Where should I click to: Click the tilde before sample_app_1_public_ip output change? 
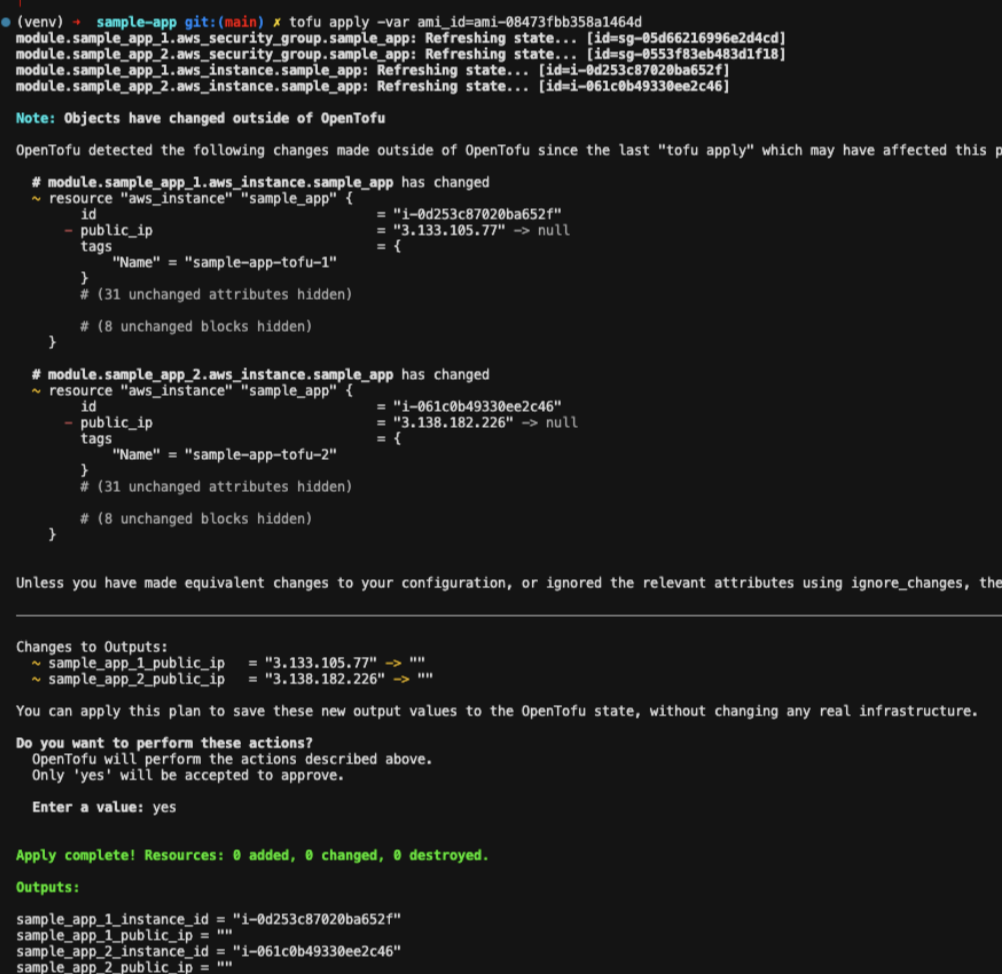pos(35,663)
